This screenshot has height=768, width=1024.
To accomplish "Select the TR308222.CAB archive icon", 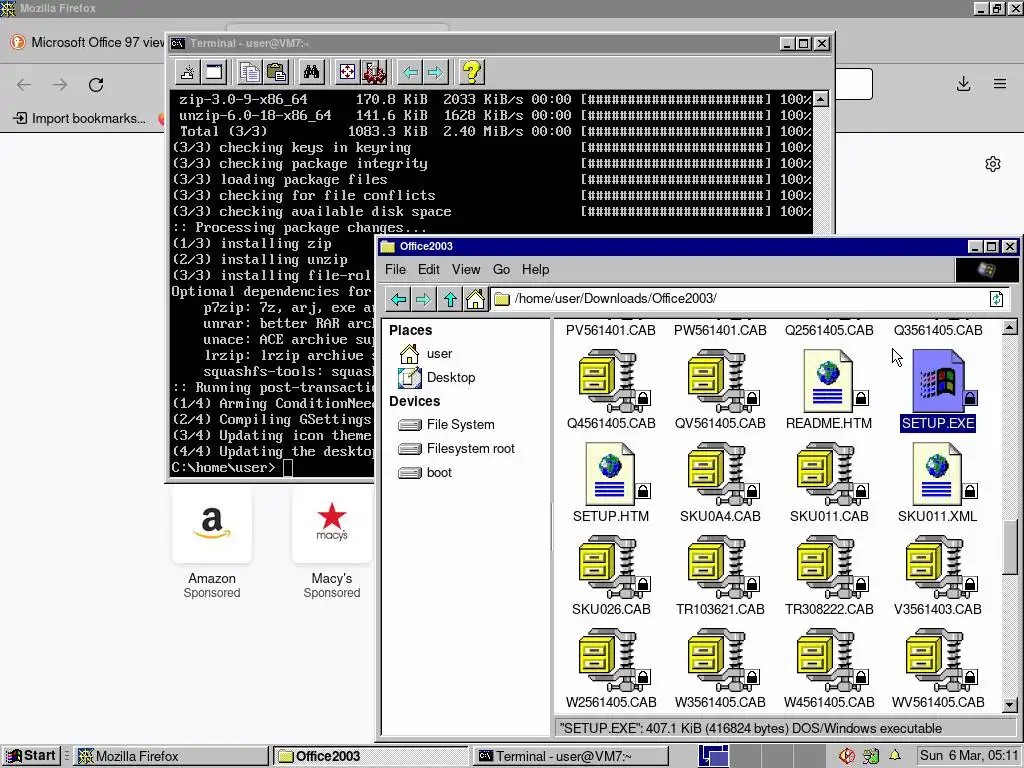I will point(830,568).
